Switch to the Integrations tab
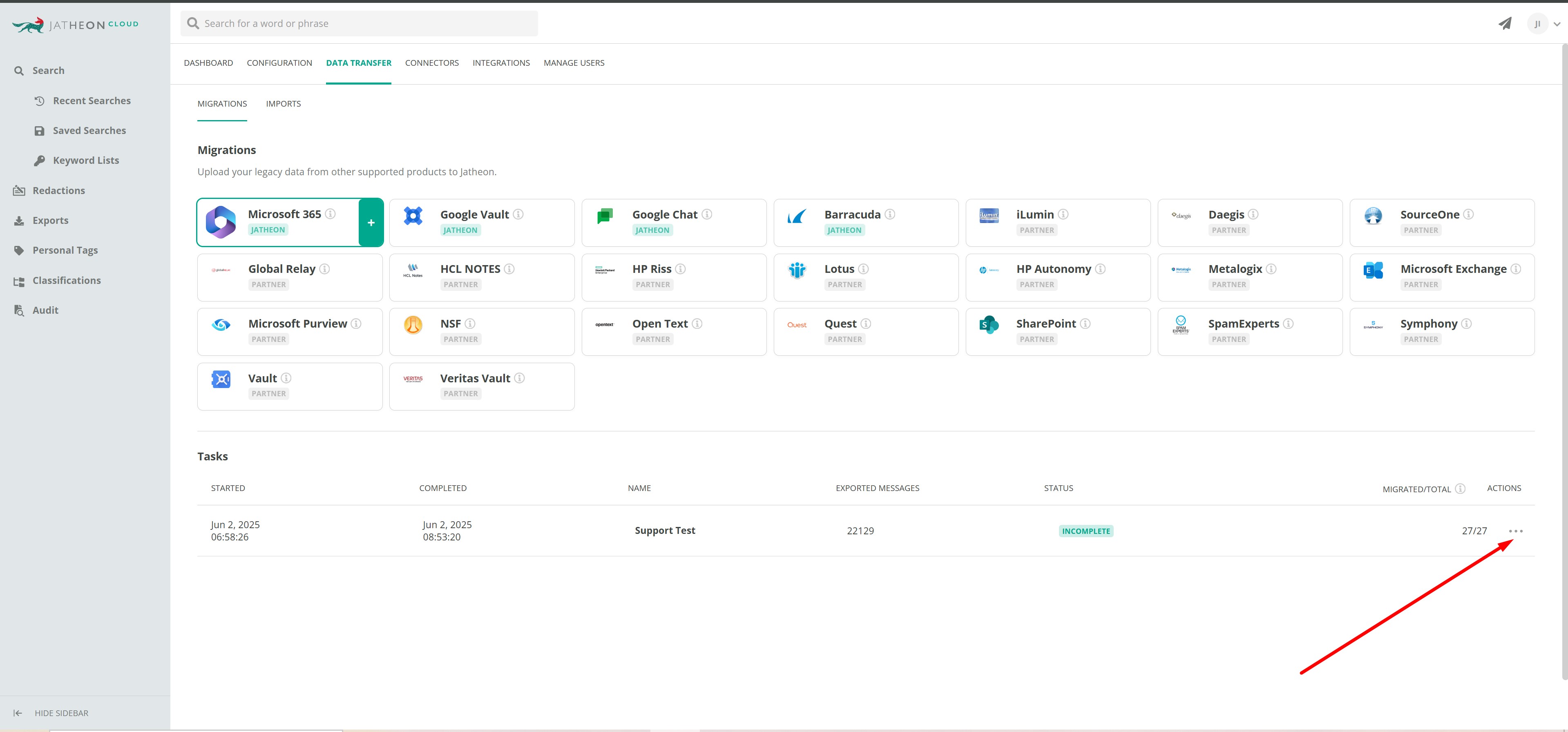Screen dimensions: 1568x732 point(501,62)
